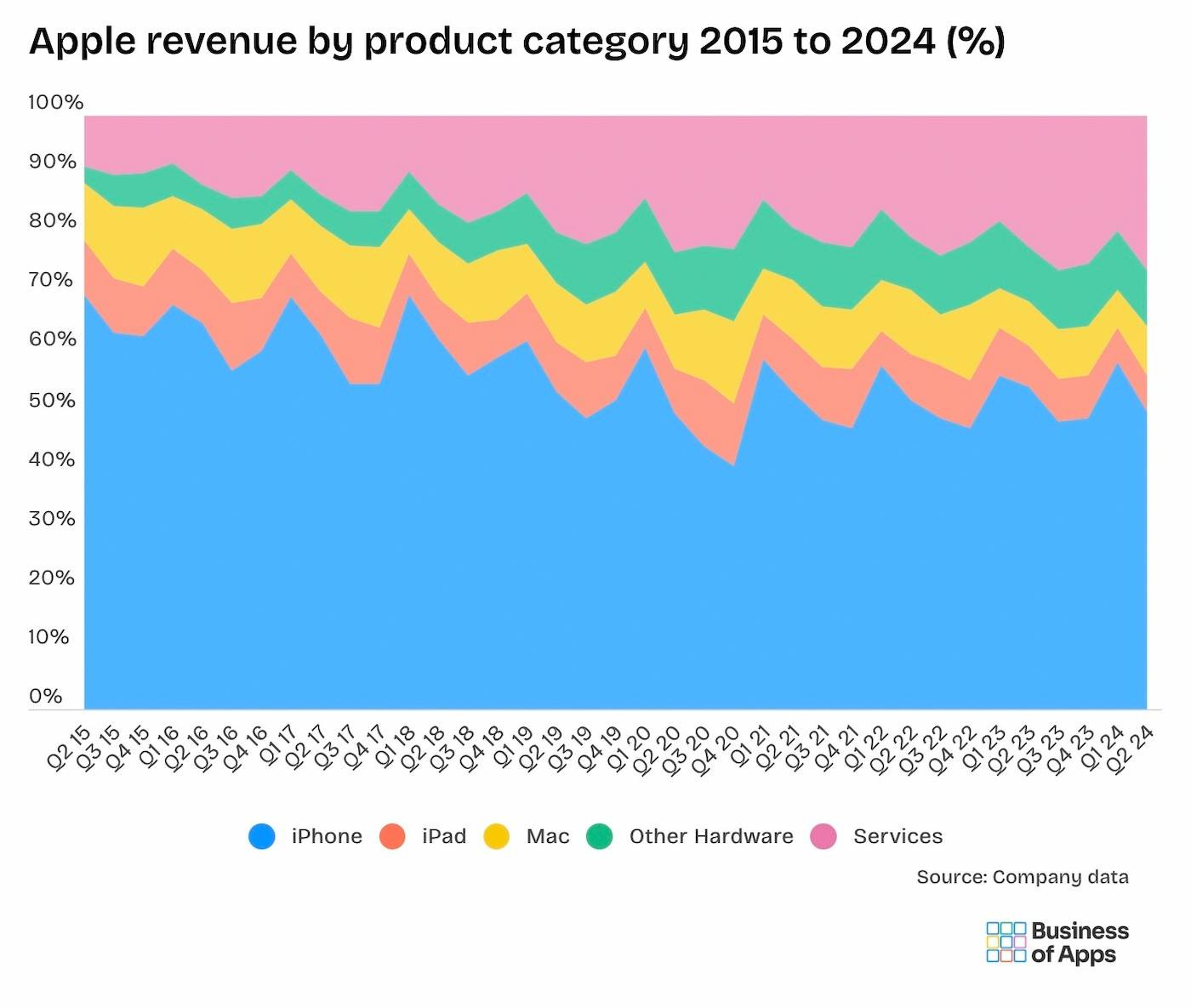The width and height of the screenshot is (1191, 1008).
Task: Click the 90% y-axis label
Action: click(x=53, y=162)
